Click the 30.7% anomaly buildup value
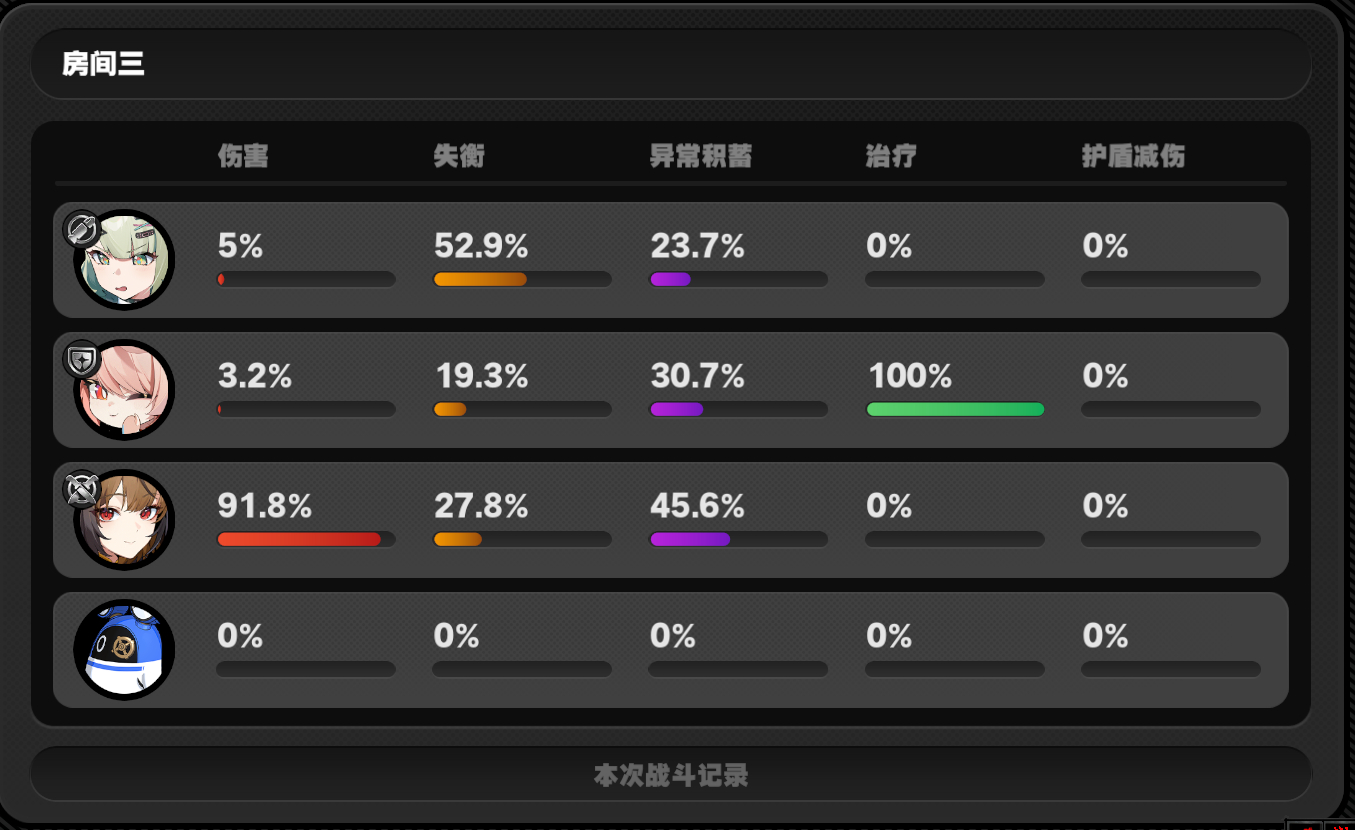Viewport: 1355px width, 830px height. [x=697, y=376]
